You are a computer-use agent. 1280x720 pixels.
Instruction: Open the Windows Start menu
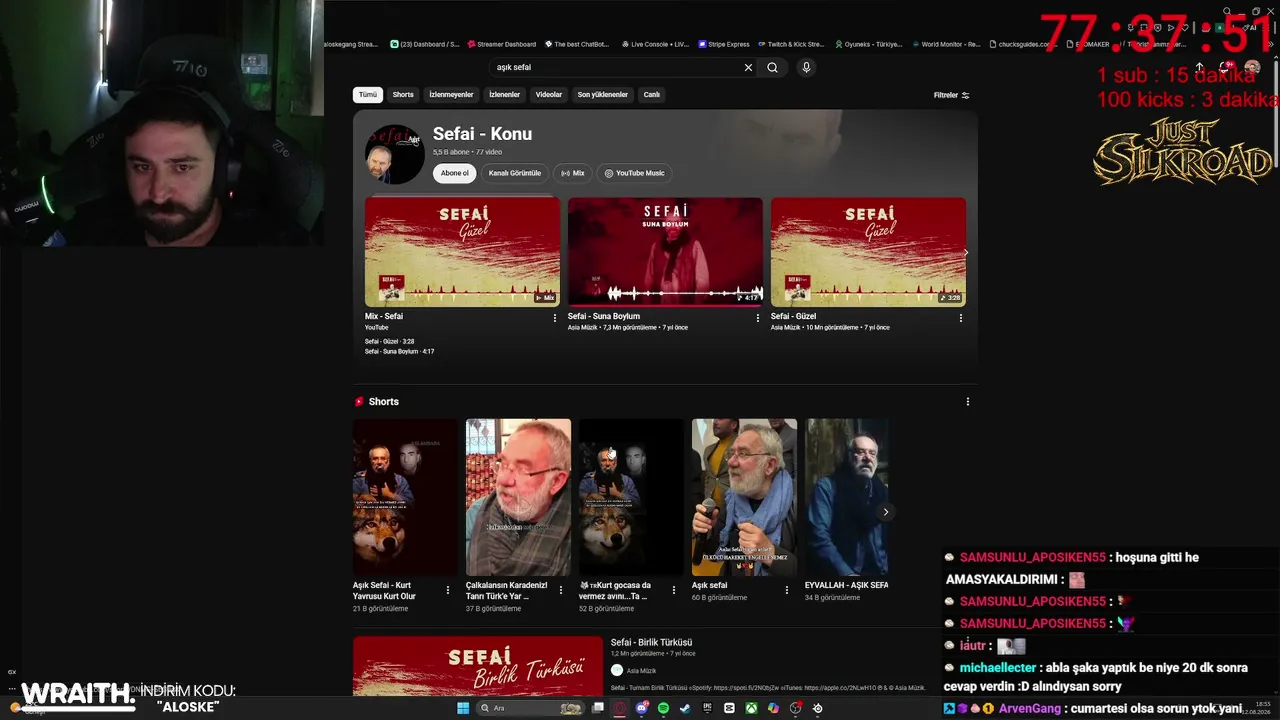point(463,708)
